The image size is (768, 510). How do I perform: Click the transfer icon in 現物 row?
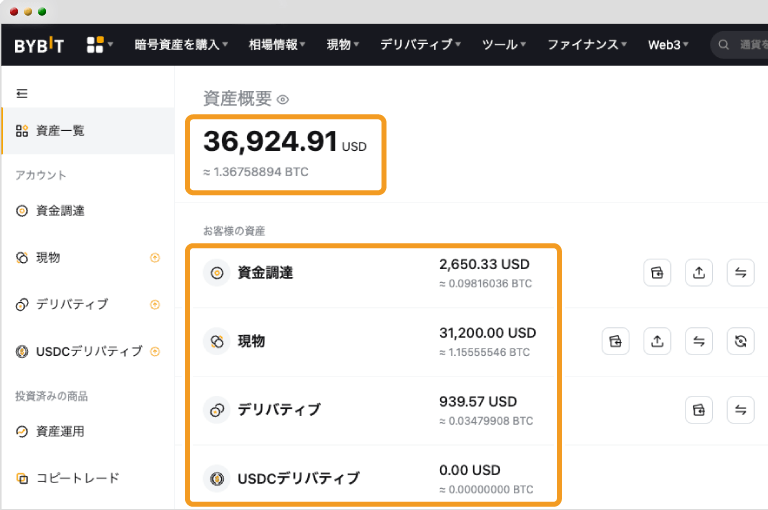(x=699, y=341)
